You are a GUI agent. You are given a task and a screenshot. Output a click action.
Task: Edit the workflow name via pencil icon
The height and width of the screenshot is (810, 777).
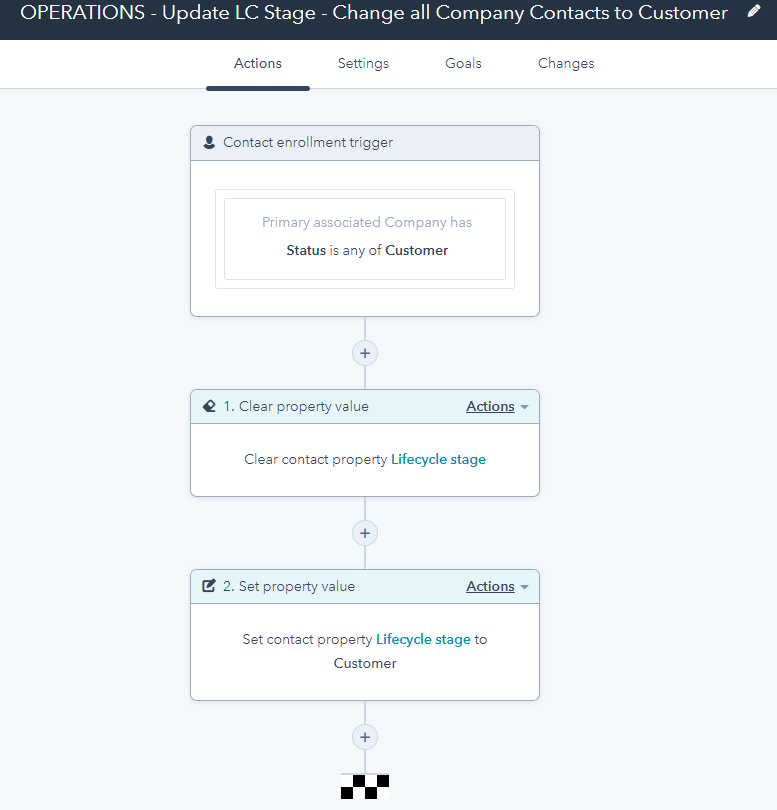click(x=755, y=12)
